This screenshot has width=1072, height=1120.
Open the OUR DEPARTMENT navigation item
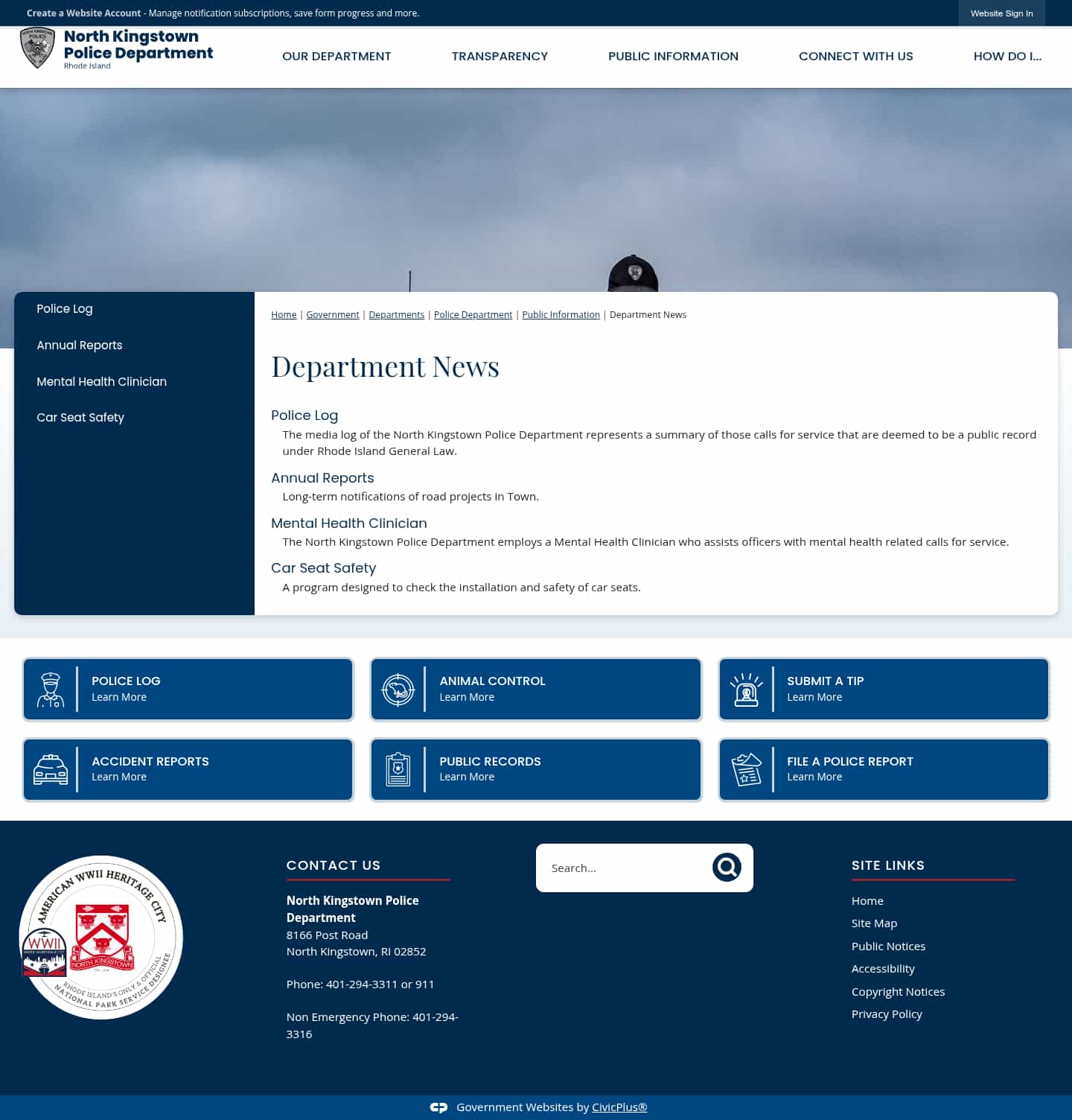click(x=336, y=56)
